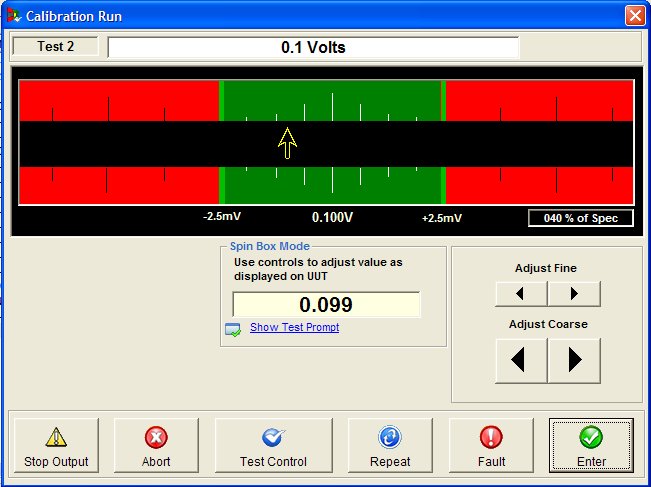The width and height of the screenshot is (651, 487).
Task: Click the Calibration Run title bar icon
Action: (x=13, y=16)
